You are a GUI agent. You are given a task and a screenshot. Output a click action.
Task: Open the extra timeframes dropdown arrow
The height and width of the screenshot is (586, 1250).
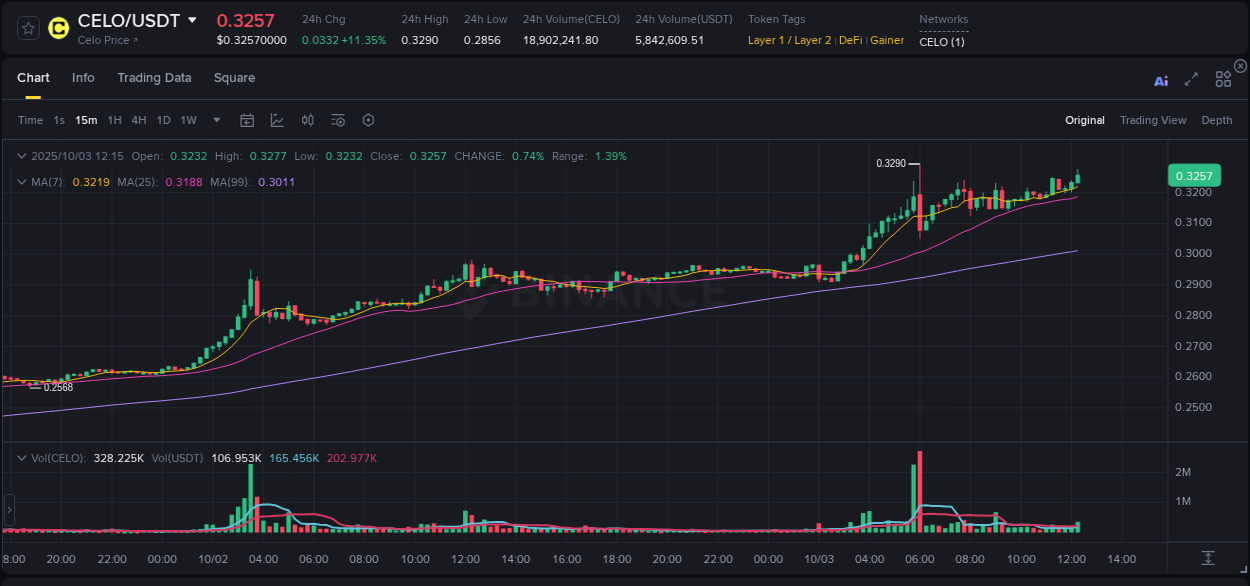(x=215, y=120)
